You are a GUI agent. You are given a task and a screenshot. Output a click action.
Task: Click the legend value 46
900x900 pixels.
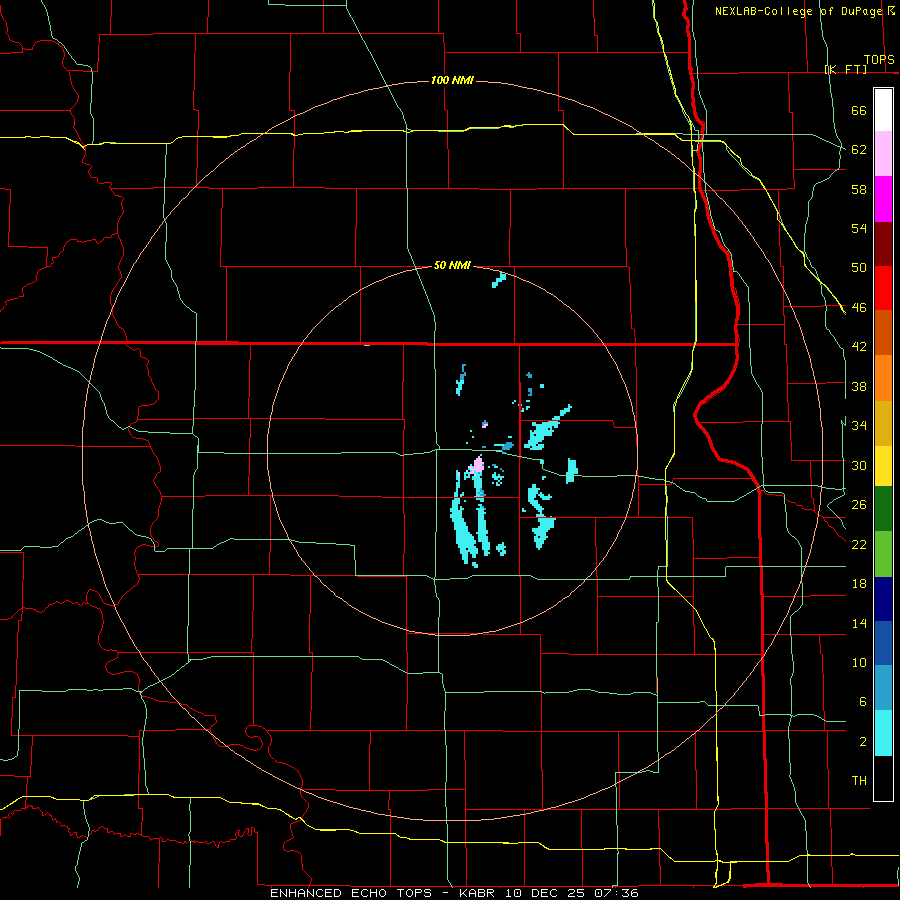(x=859, y=308)
